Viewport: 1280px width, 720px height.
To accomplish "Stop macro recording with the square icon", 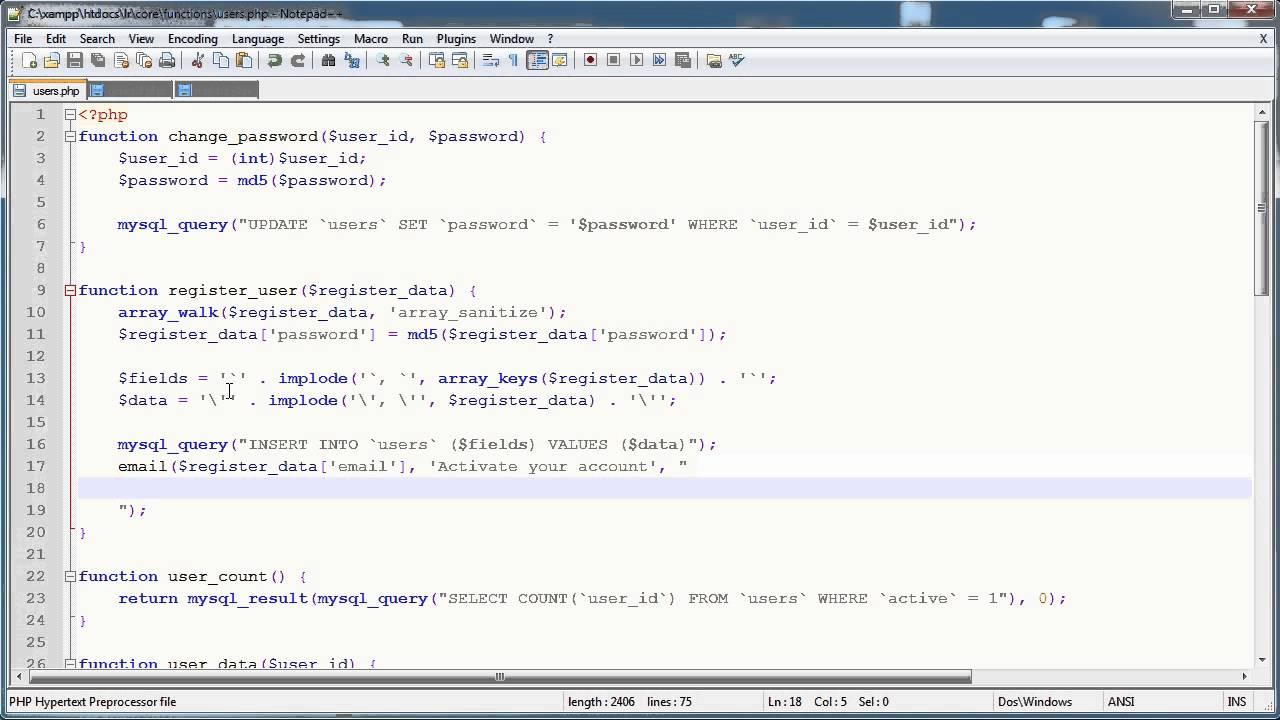I will (613, 60).
